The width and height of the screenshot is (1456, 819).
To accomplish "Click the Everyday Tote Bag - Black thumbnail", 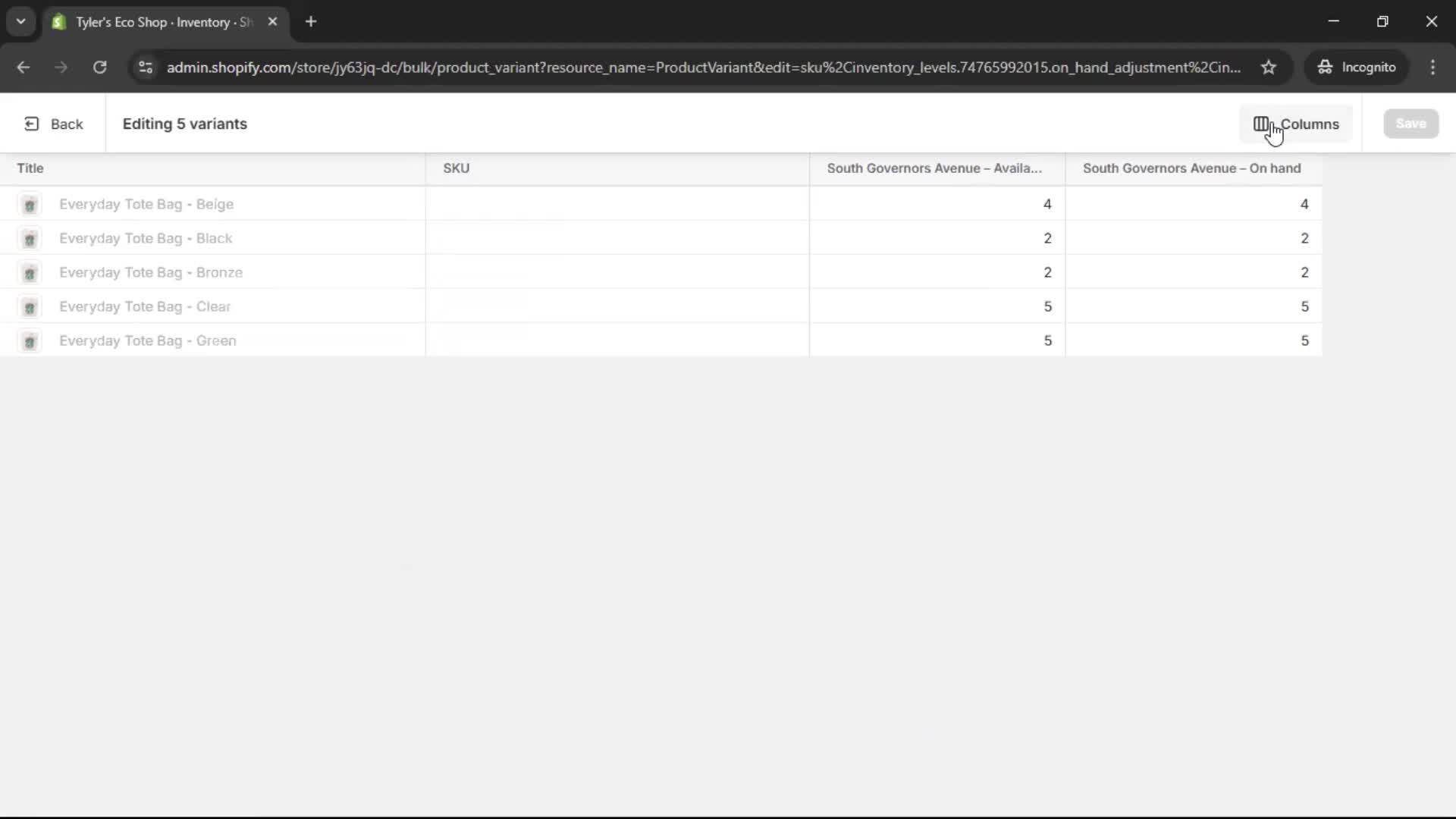I will [30, 239].
